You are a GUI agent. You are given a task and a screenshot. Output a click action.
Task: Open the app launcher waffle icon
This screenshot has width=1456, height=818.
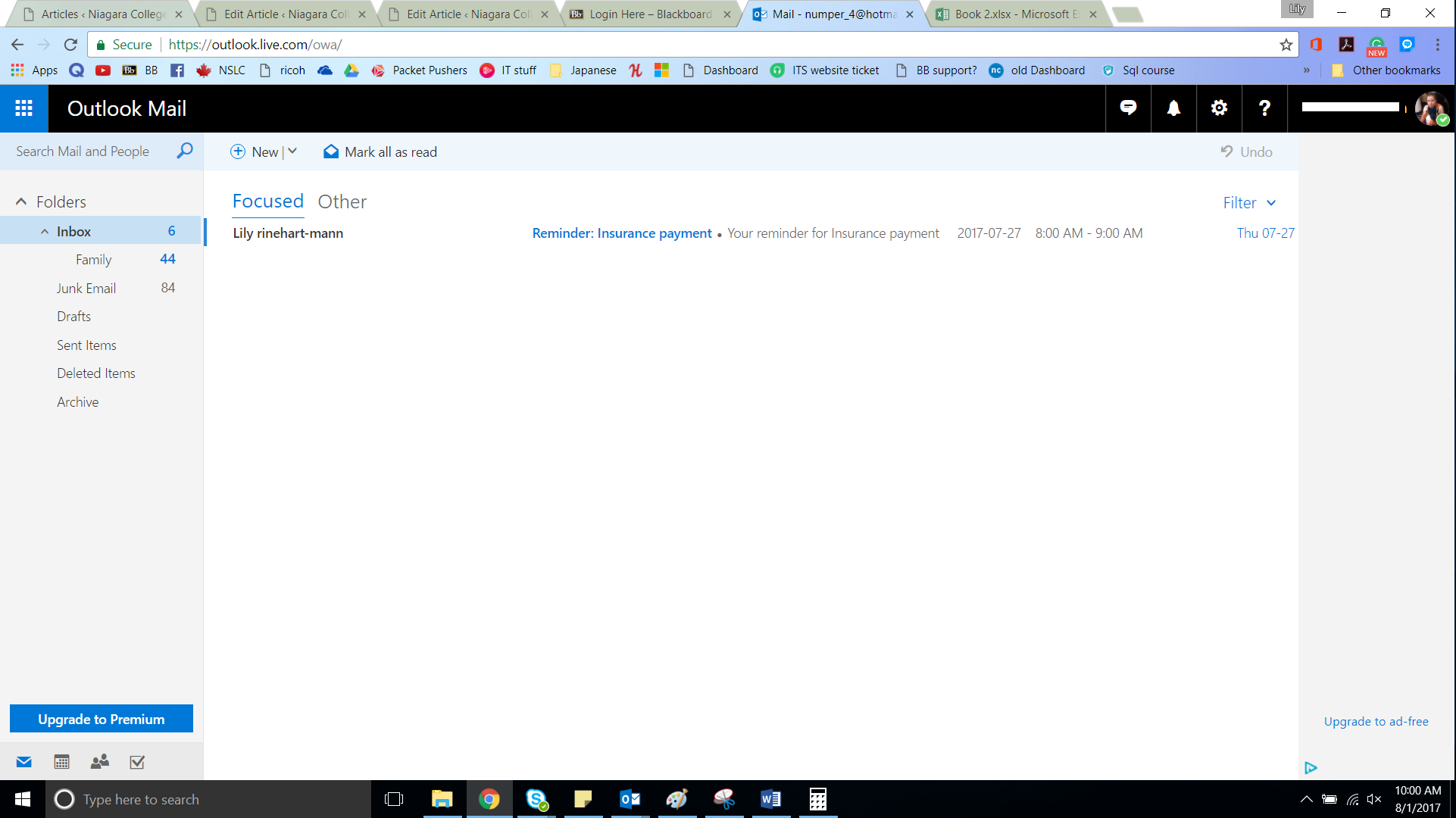tap(23, 108)
